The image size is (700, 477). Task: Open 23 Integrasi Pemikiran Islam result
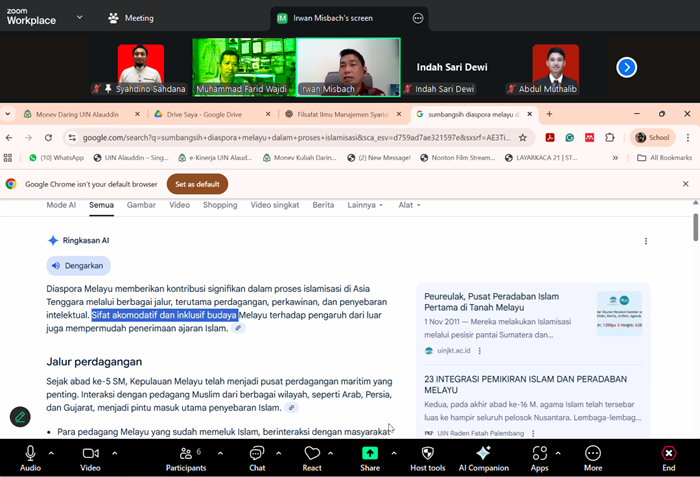525,385
